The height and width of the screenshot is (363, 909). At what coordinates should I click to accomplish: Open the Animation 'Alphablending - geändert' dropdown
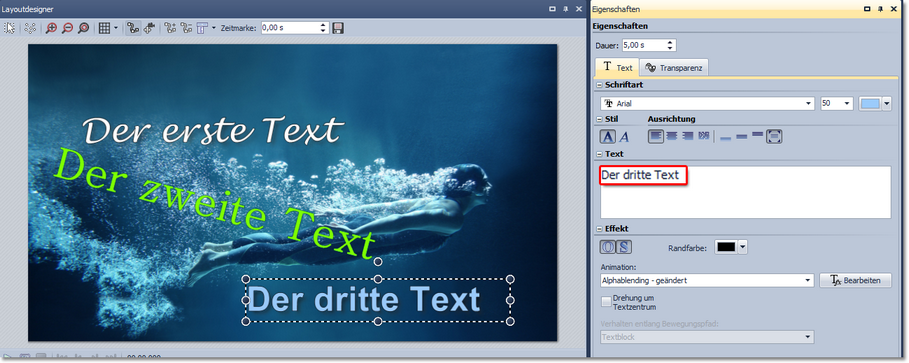click(707, 281)
